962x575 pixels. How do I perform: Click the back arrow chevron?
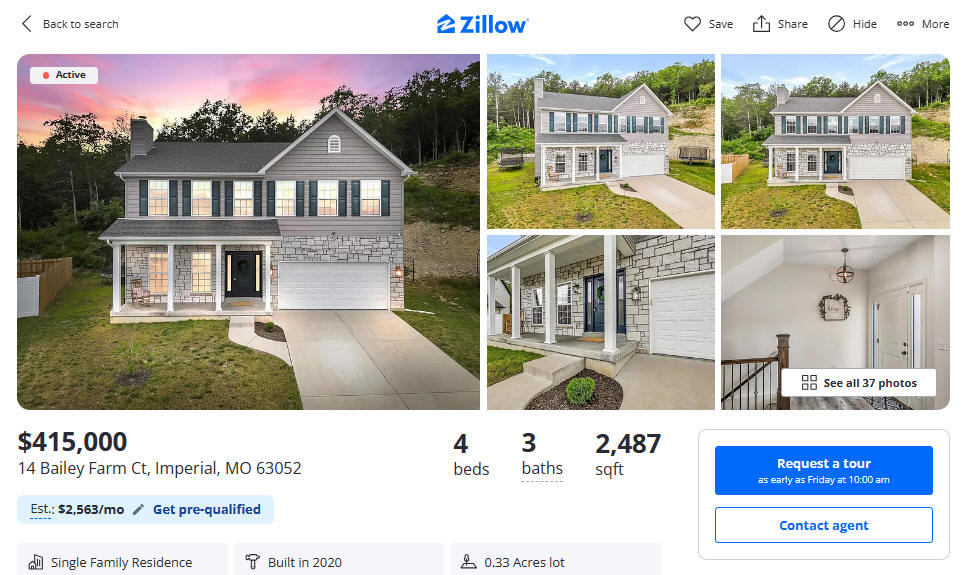point(26,24)
